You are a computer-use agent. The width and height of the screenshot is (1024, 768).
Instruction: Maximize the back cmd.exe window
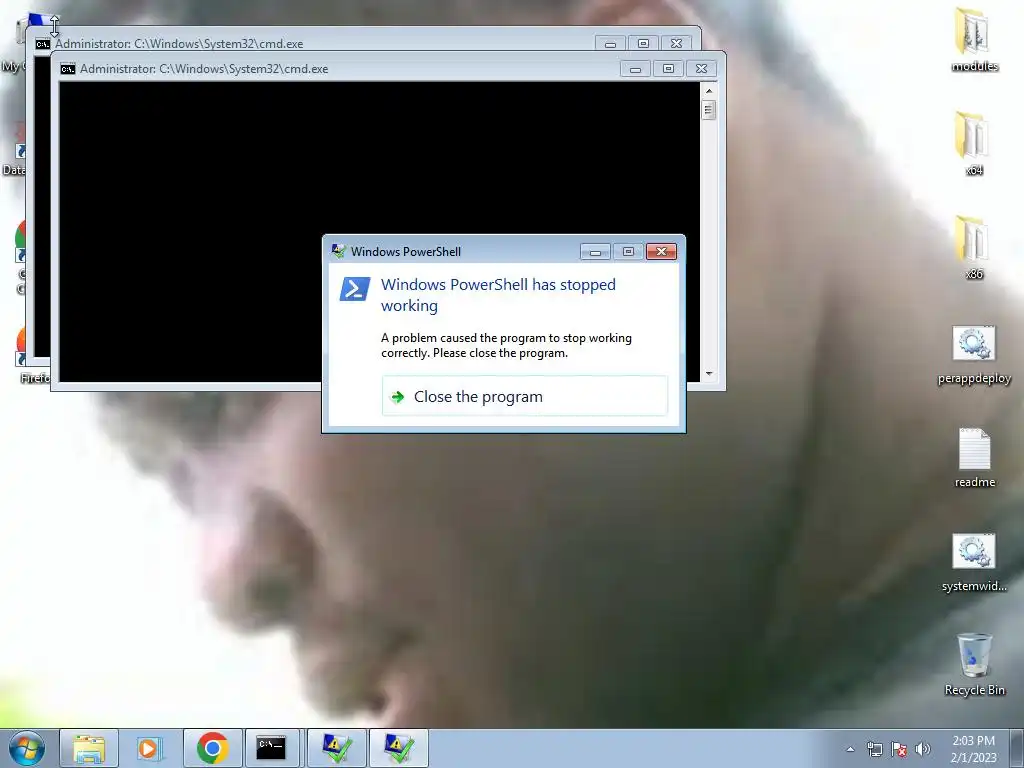(643, 44)
